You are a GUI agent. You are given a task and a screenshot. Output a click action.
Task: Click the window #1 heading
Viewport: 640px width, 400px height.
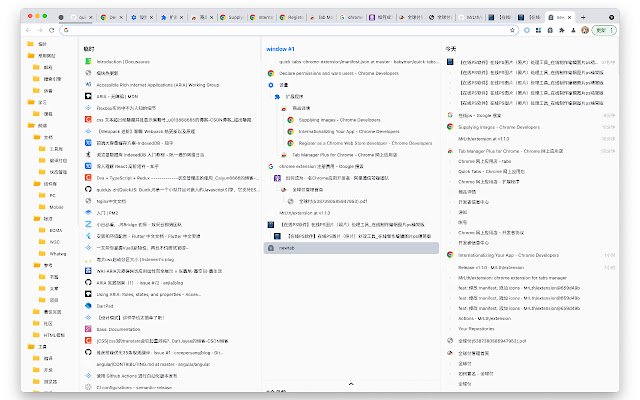tap(280, 49)
